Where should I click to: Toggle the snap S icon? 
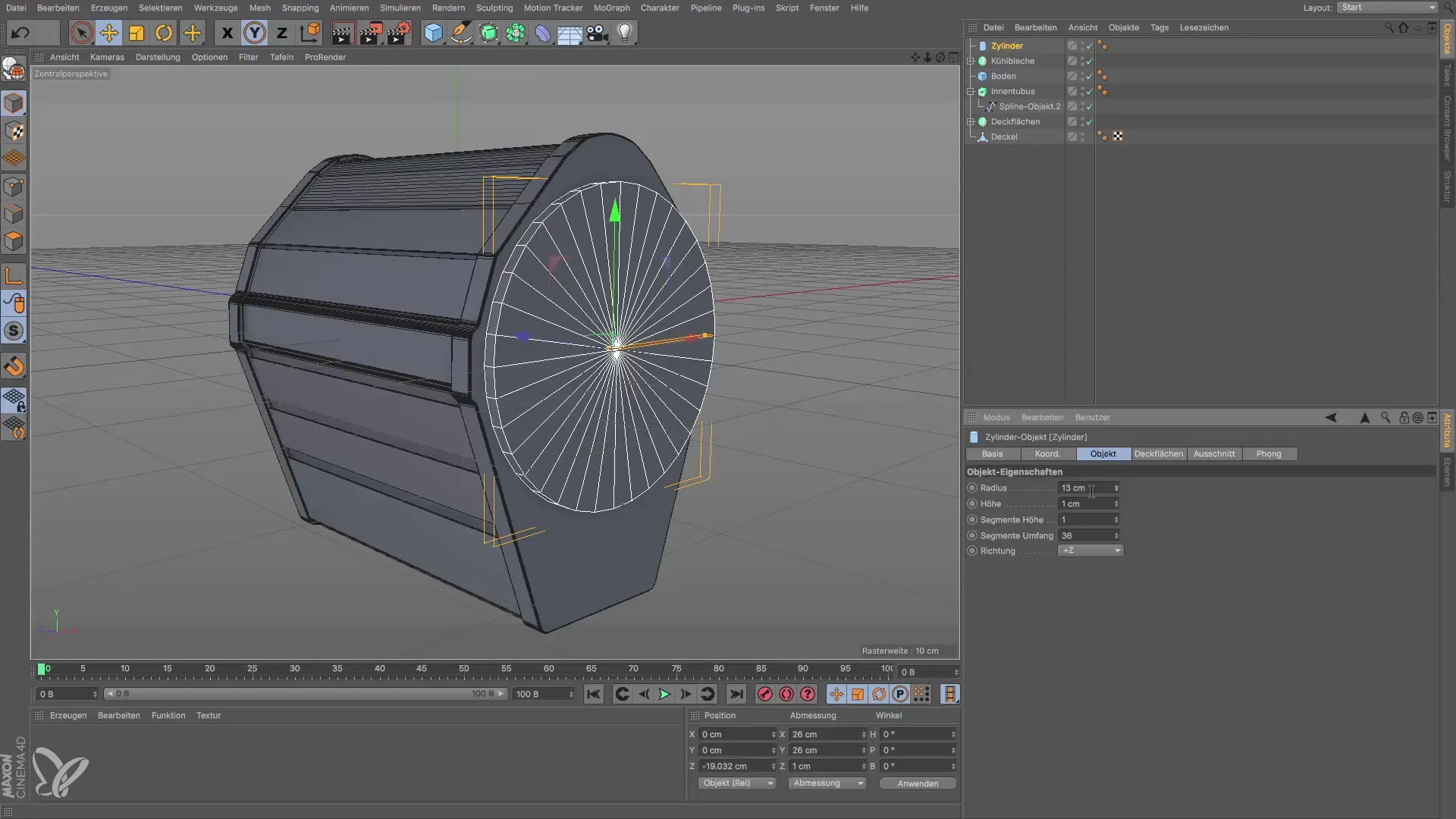pos(14,331)
